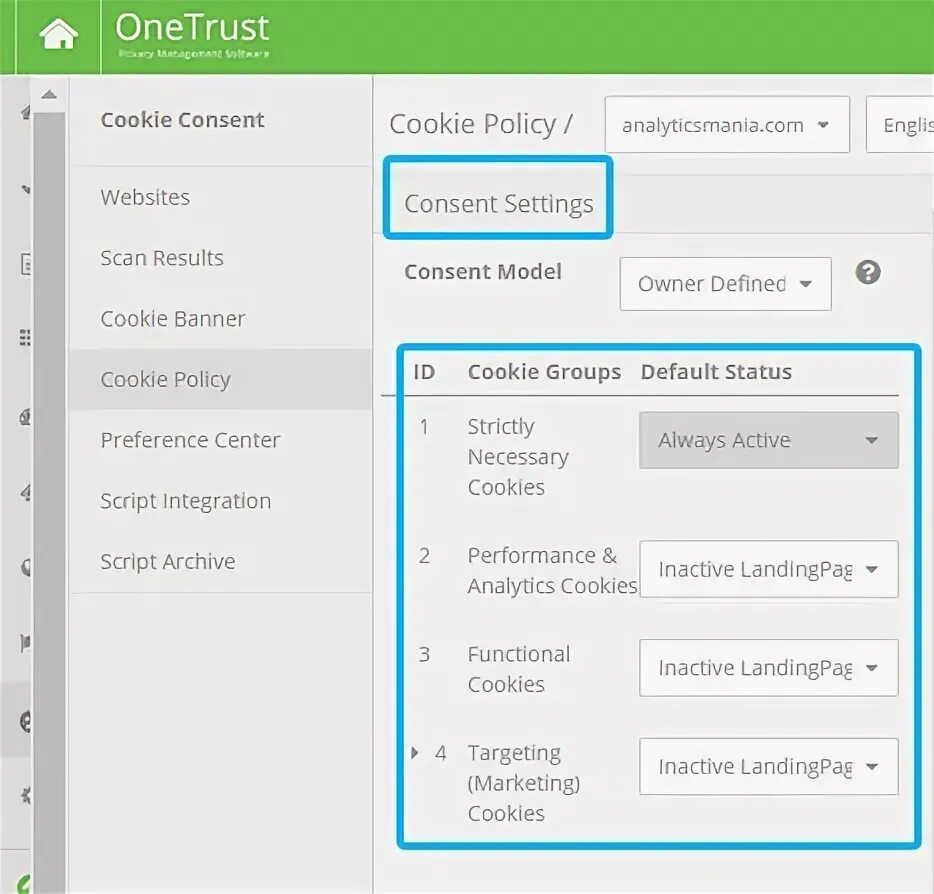The width and height of the screenshot is (934, 894).
Task: Click the Targeting (Marketing) Cookies group name
Action: click(524, 783)
